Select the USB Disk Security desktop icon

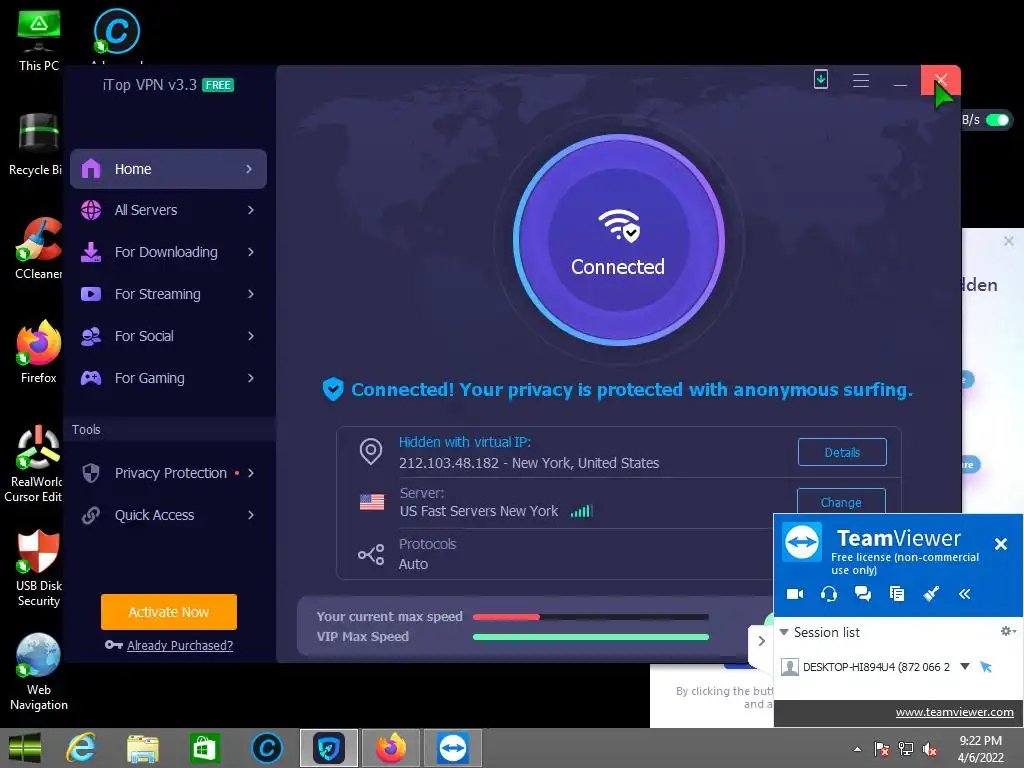point(39,568)
